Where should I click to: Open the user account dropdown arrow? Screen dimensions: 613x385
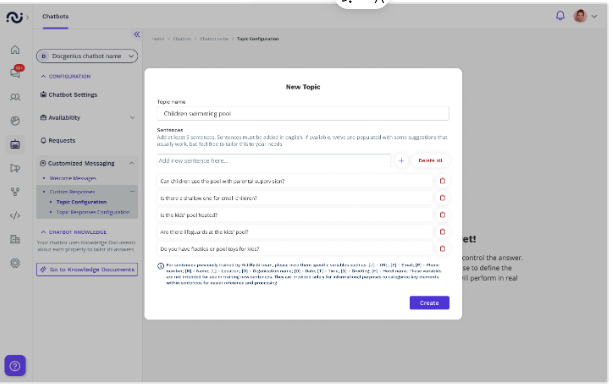594,16
